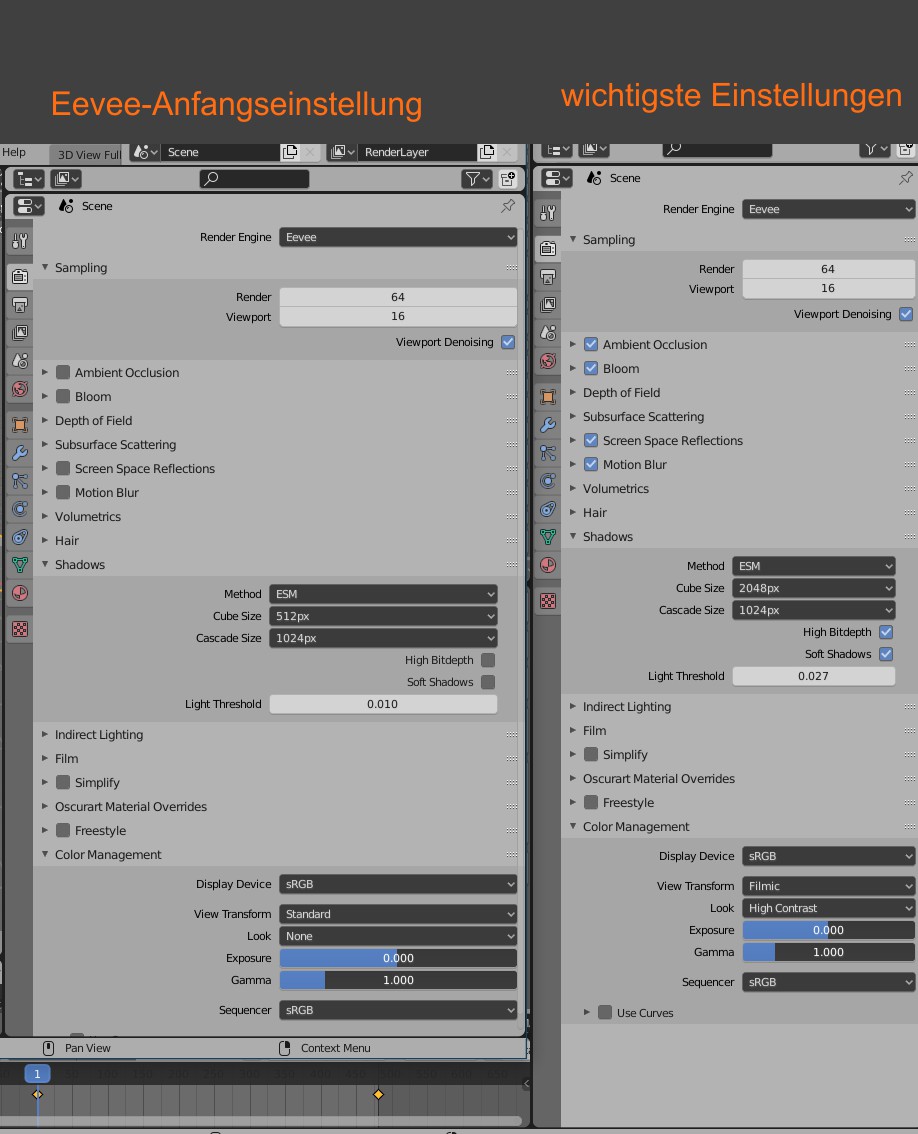This screenshot has height=1134, width=918.
Task: Expand Hair section in left panel
Action: tap(67, 541)
